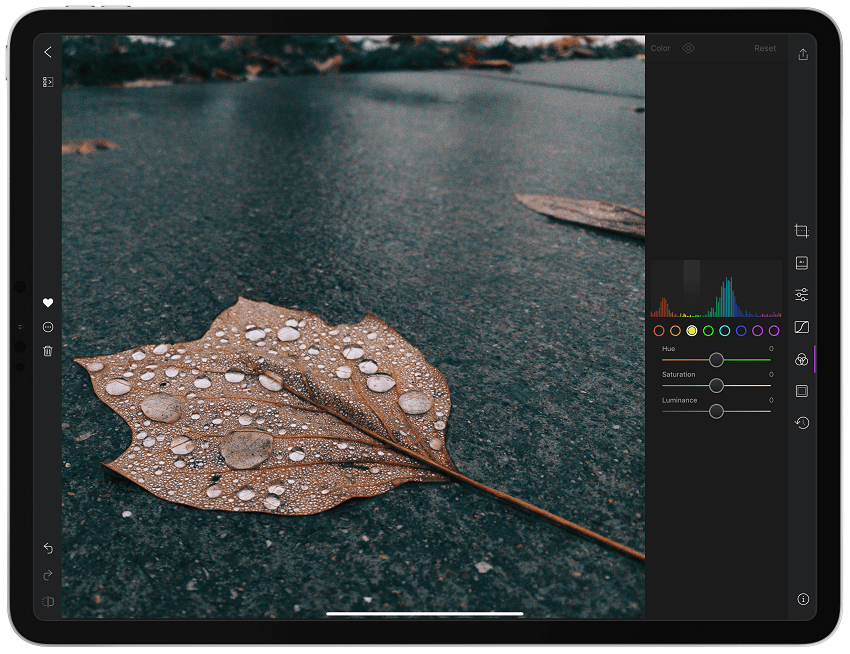This screenshot has width=850, height=654.
Task: Tap the Share export icon
Action: (x=803, y=53)
